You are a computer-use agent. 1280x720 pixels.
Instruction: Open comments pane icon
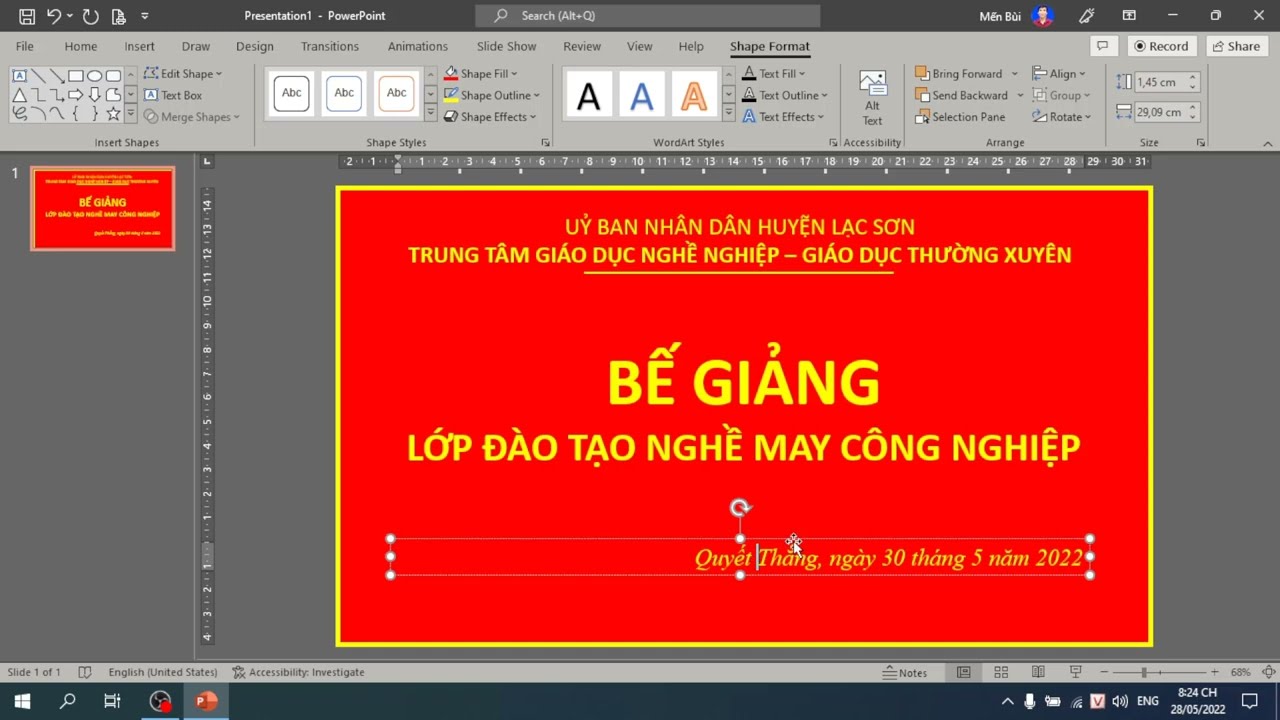point(1103,46)
